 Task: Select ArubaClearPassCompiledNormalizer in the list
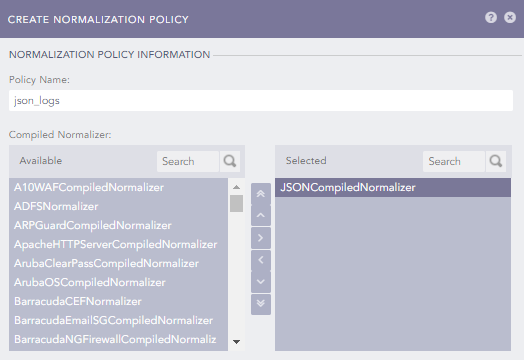tap(118, 264)
